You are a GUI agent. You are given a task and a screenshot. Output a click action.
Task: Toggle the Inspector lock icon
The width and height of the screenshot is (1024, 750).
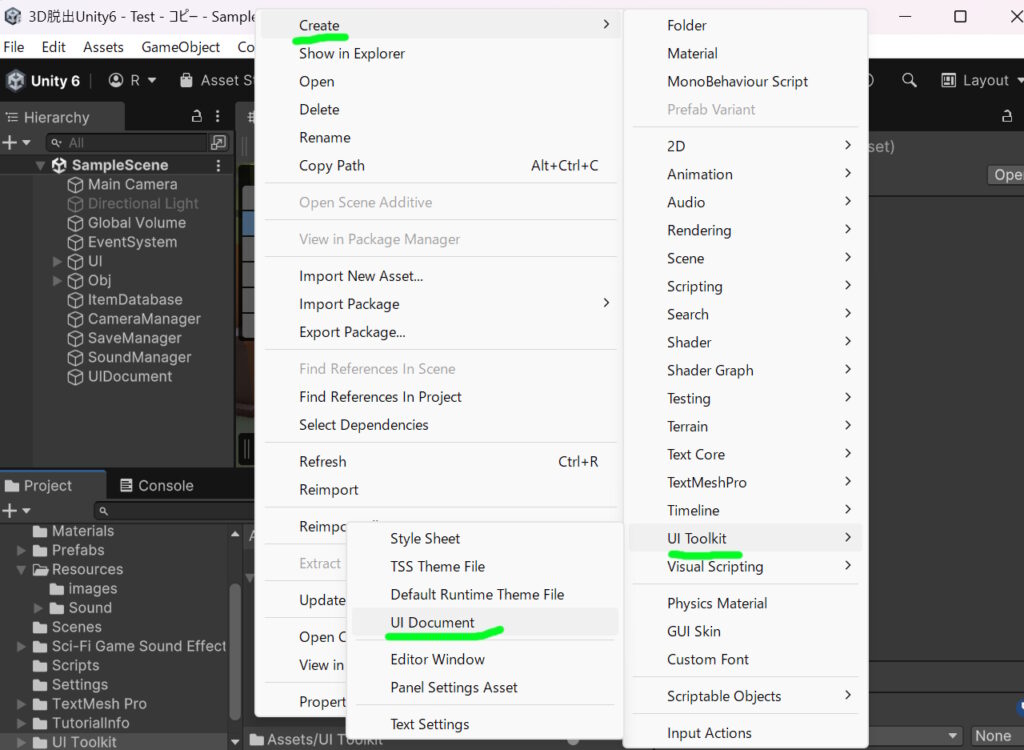point(1007,116)
